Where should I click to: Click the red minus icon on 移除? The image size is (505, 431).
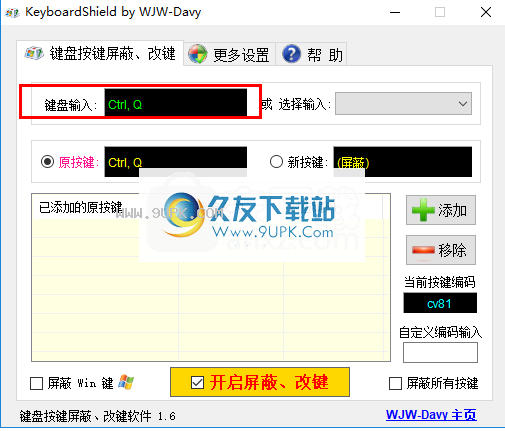423,251
